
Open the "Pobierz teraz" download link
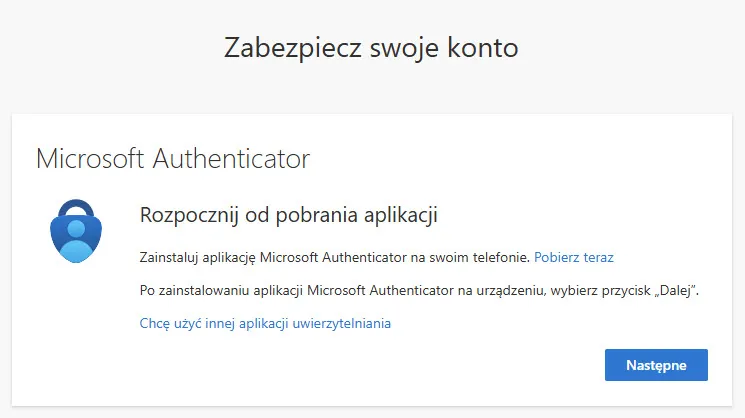(573, 257)
